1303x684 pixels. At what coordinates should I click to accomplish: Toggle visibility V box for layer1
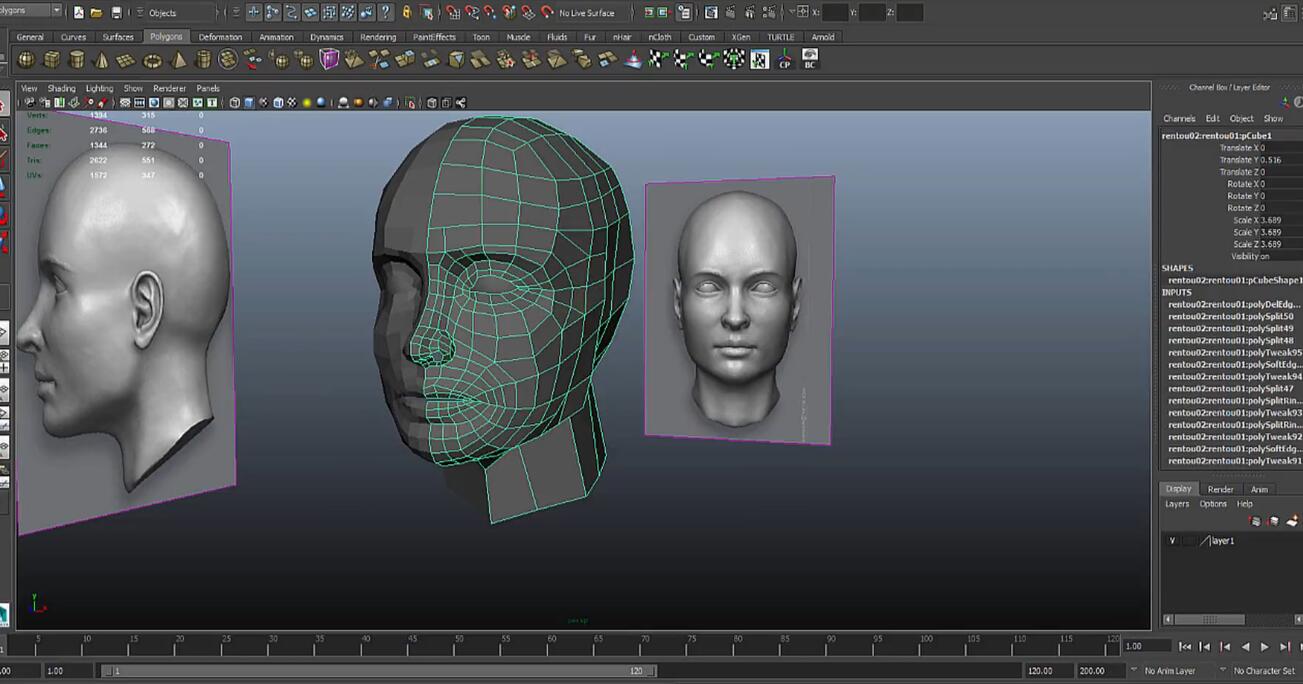(1172, 541)
